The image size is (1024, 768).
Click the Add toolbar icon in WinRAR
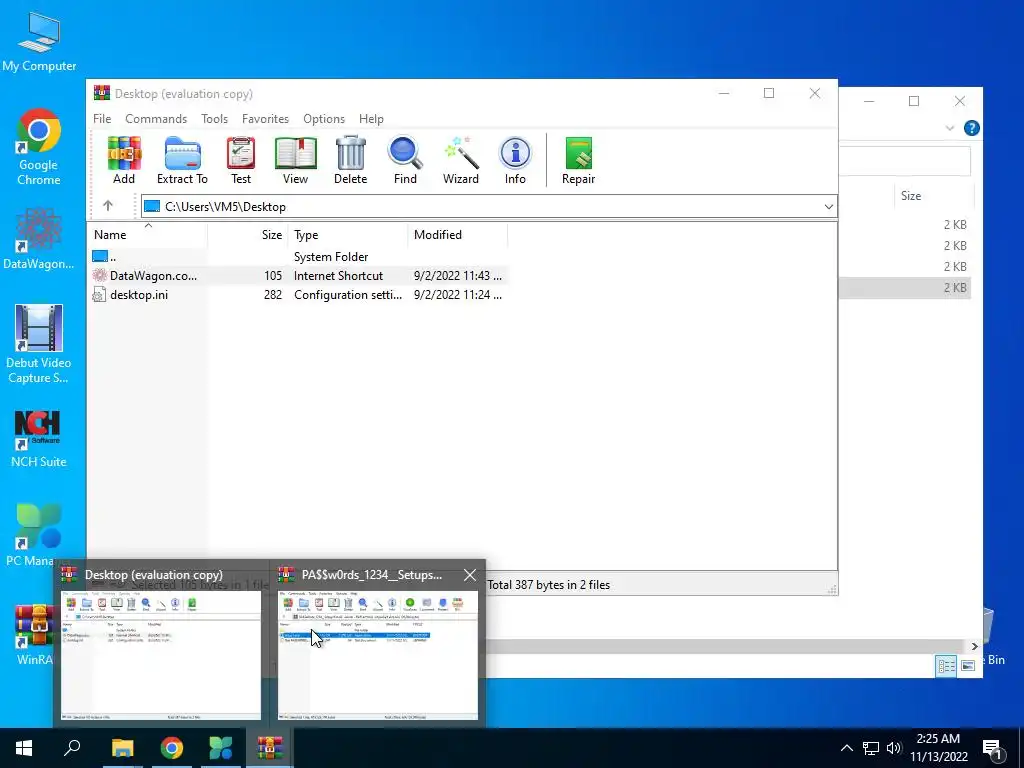[x=124, y=161]
